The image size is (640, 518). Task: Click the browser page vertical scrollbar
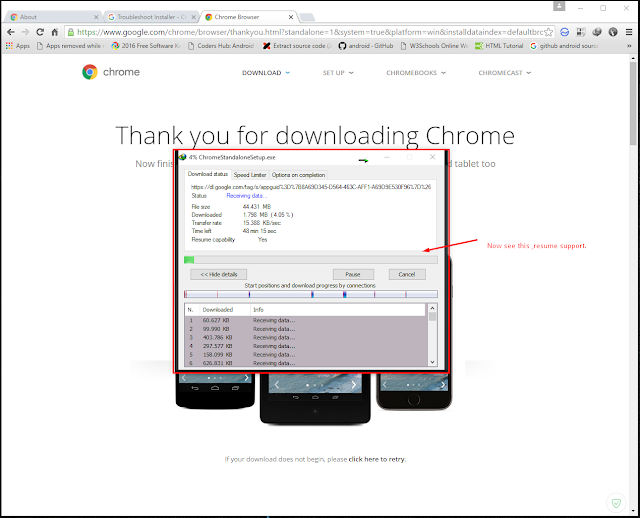[633, 102]
